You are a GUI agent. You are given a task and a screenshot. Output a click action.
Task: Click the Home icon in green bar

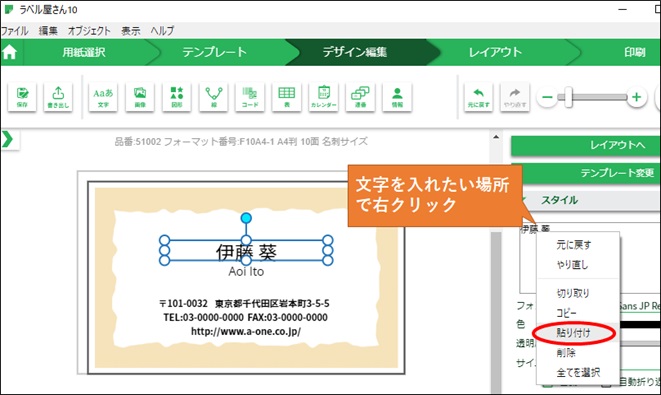tap(9, 52)
